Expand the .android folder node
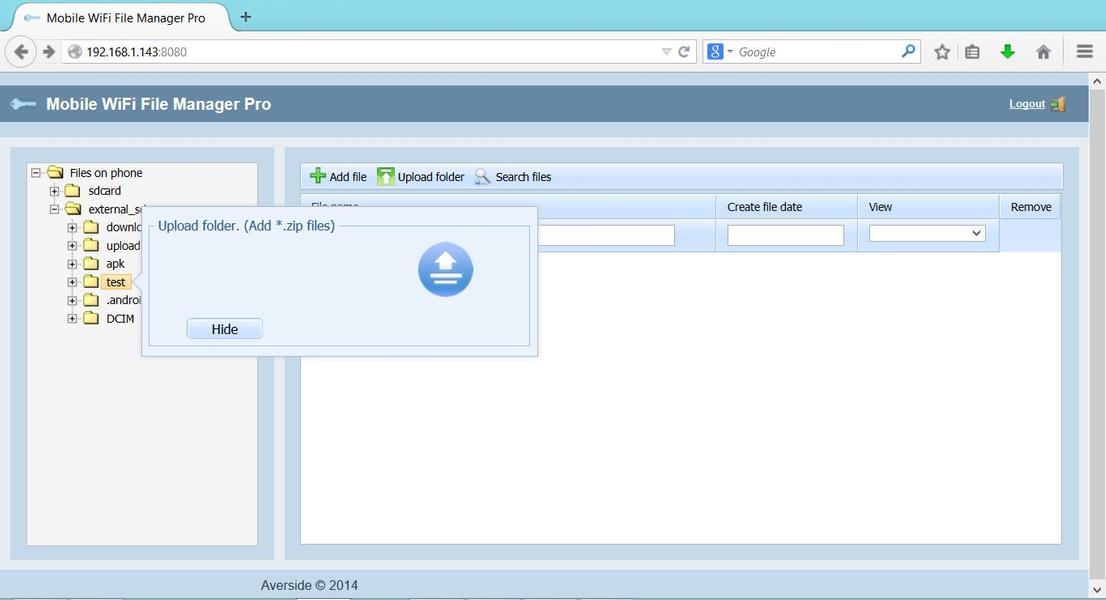The height and width of the screenshot is (600, 1106). point(72,300)
